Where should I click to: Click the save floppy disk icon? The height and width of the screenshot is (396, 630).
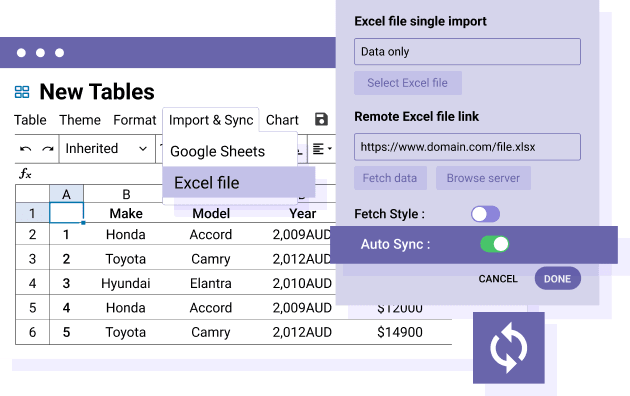321,119
